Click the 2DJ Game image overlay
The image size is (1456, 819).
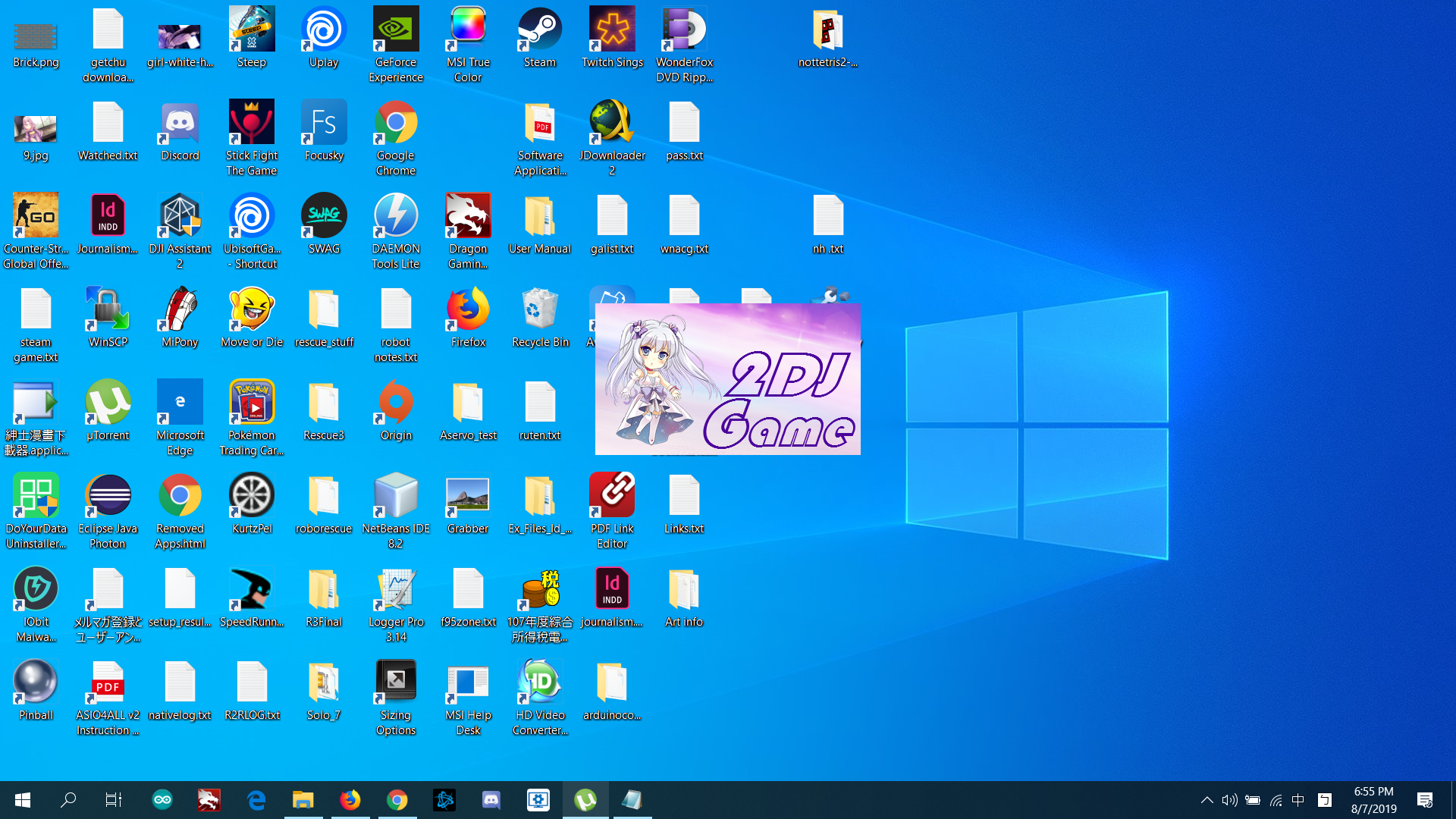pyautogui.click(x=728, y=379)
